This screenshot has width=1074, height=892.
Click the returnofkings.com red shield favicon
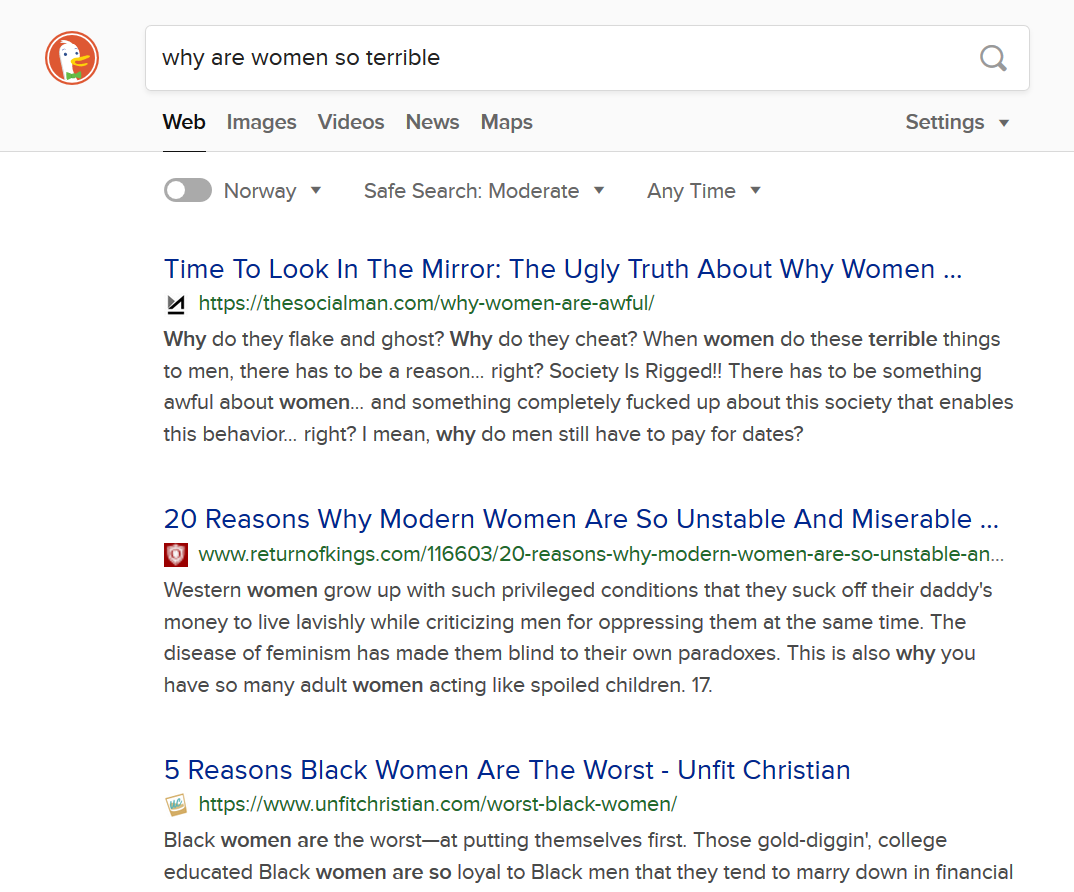[x=176, y=554]
